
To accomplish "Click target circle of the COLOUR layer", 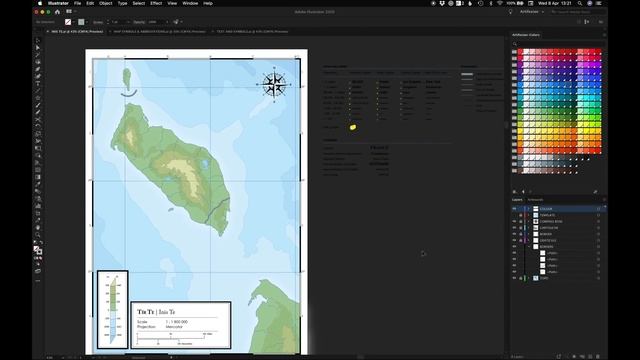I will (x=598, y=209).
